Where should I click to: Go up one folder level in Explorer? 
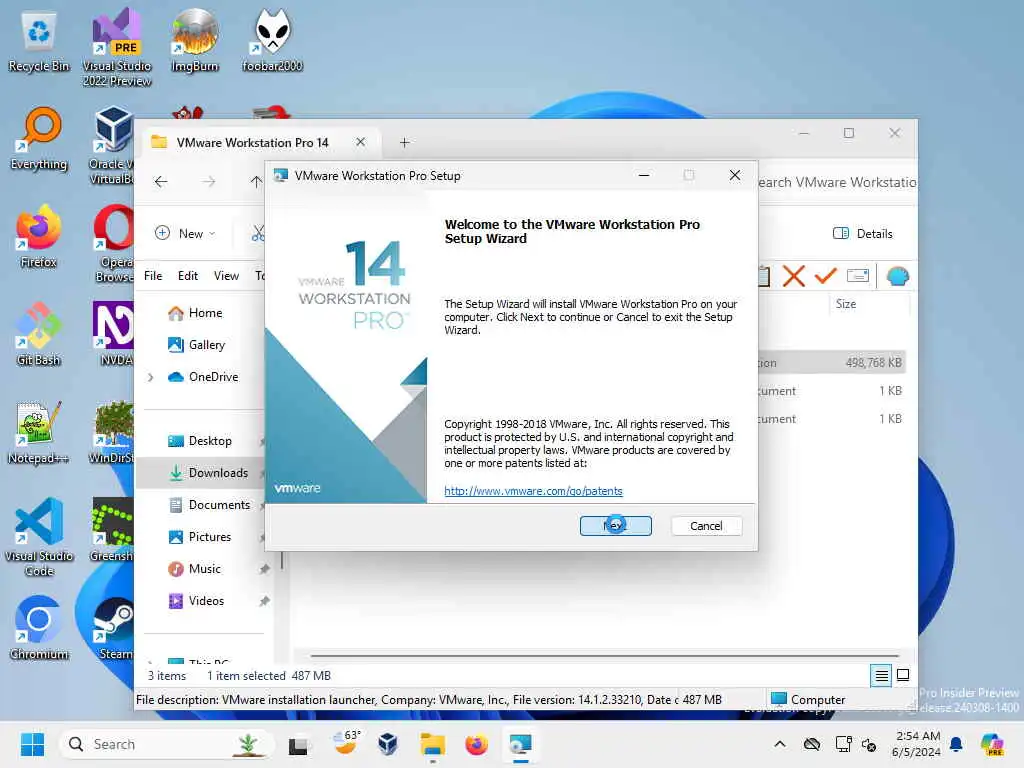[255, 182]
